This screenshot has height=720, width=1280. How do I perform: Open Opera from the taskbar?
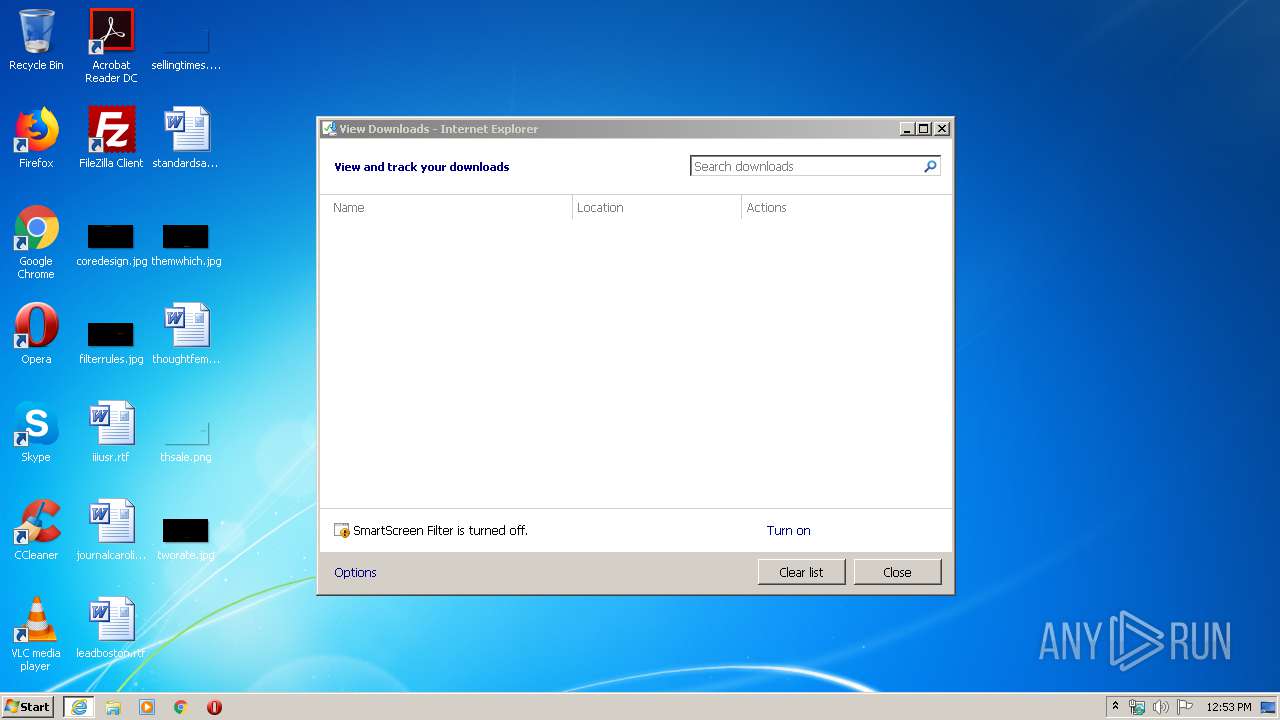tap(214, 707)
